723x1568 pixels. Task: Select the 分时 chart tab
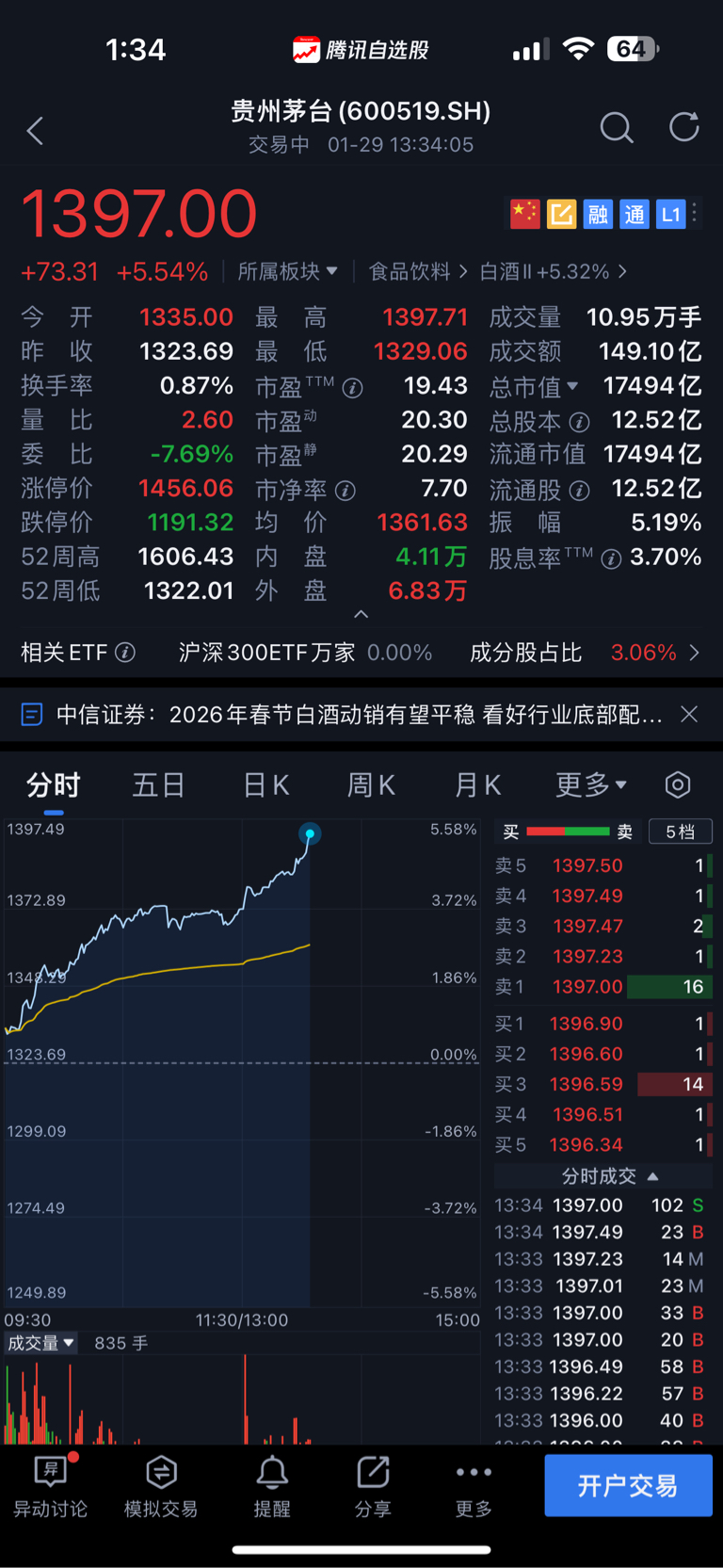pyautogui.click(x=54, y=784)
